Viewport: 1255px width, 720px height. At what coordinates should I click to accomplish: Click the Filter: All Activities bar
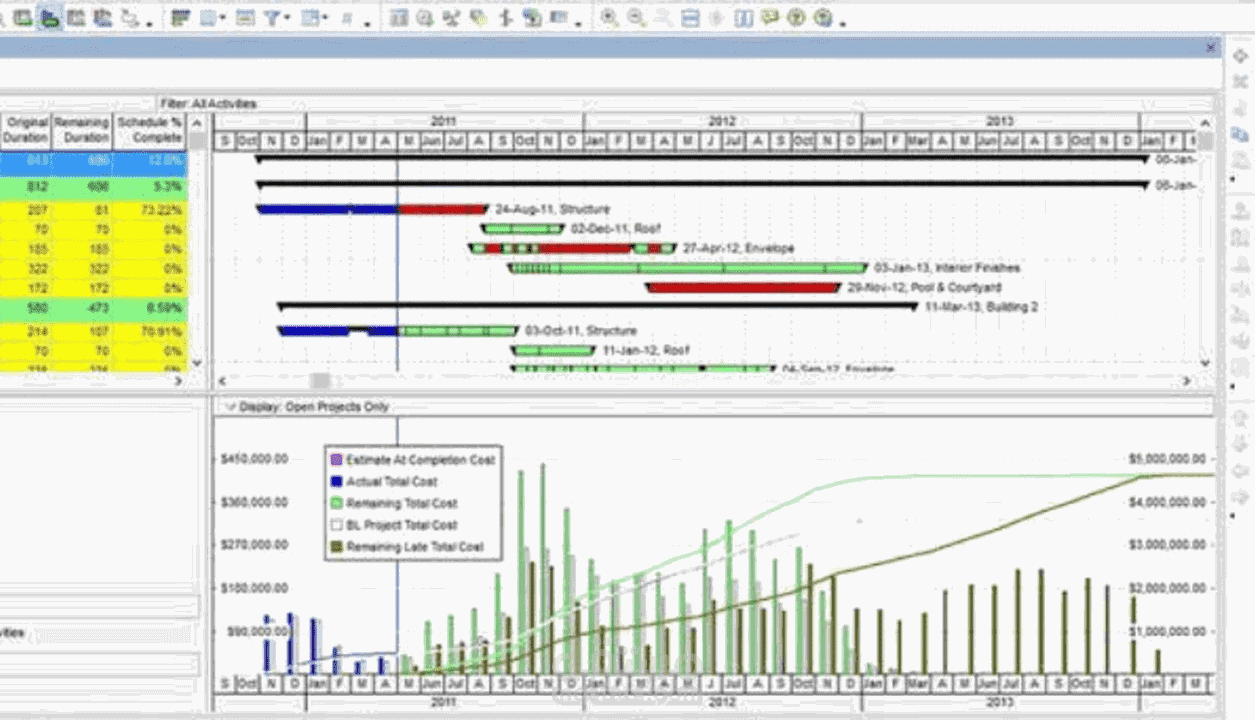(x=208, y=103)
